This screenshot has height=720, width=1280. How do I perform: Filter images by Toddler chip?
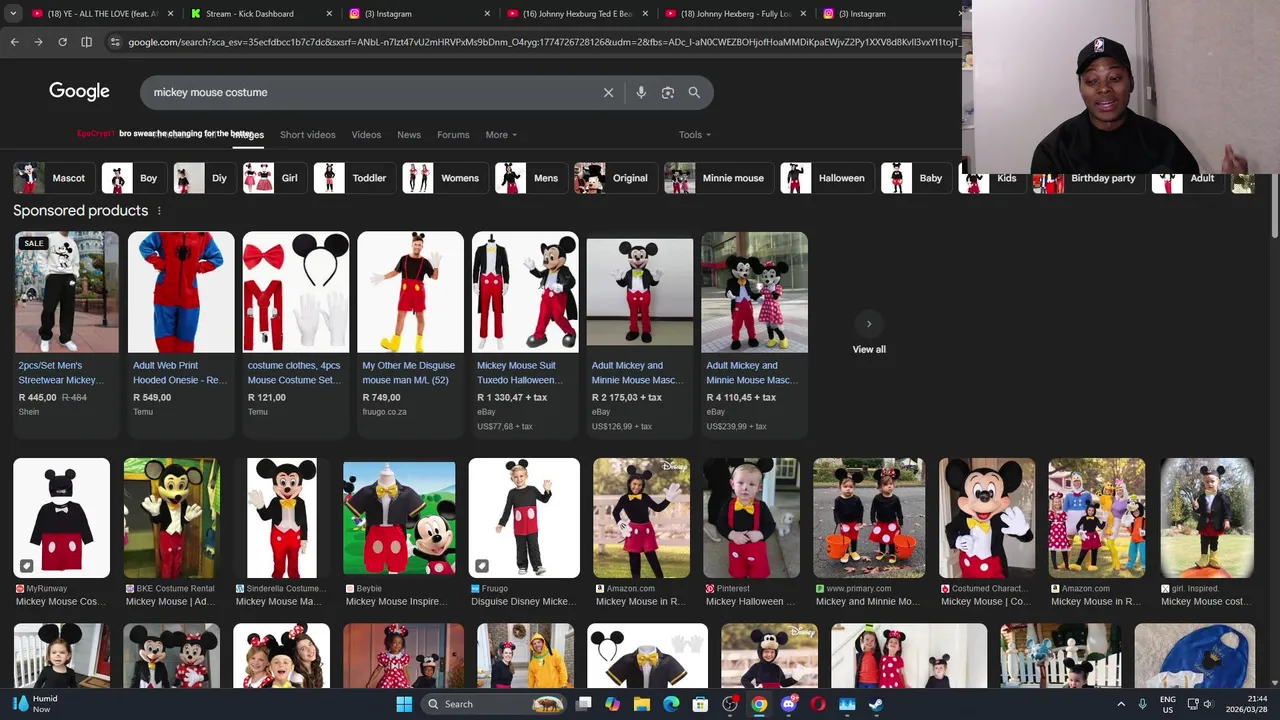[353, 178]
